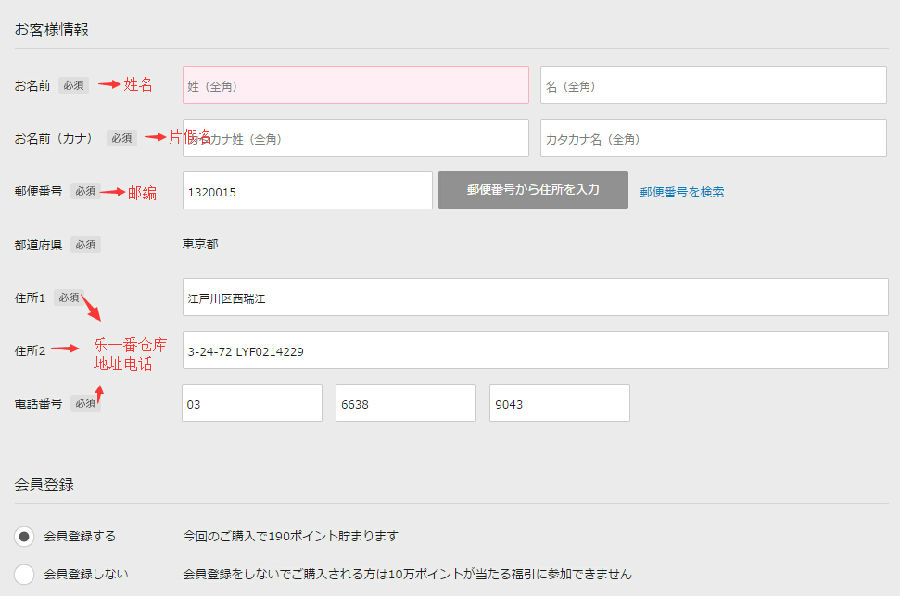Click the 住所2 field with 3-24-72
The width and height of the screenshot is (900, 596).
click(x=535, y=350)
